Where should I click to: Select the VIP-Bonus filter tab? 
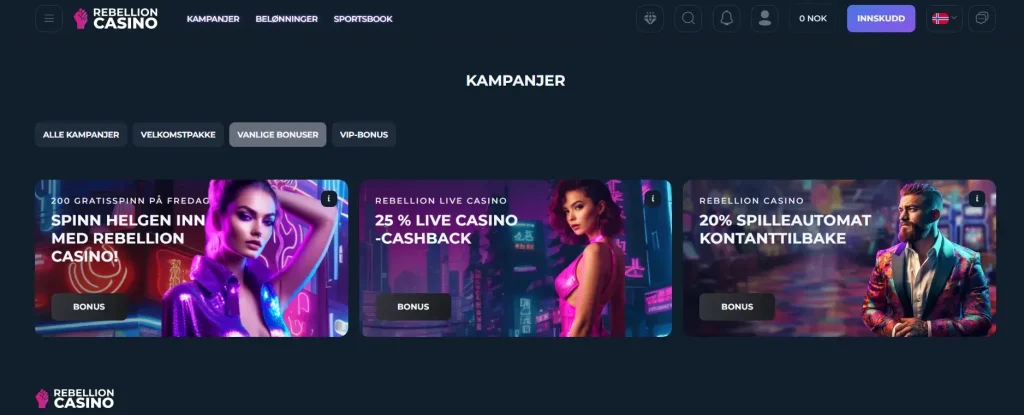pos(364,135)
